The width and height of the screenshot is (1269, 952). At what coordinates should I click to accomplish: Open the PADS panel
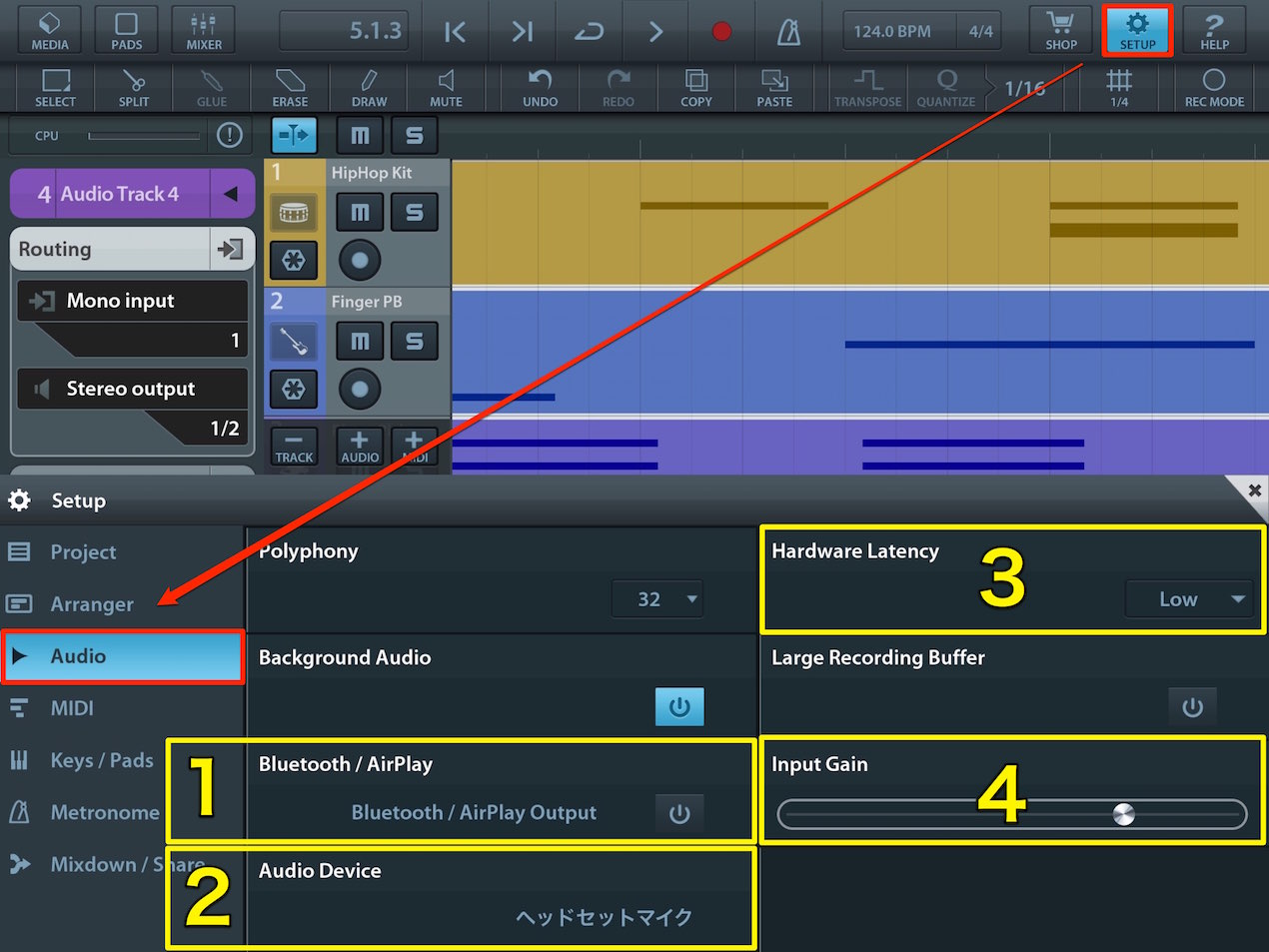[x=126, y=30]
